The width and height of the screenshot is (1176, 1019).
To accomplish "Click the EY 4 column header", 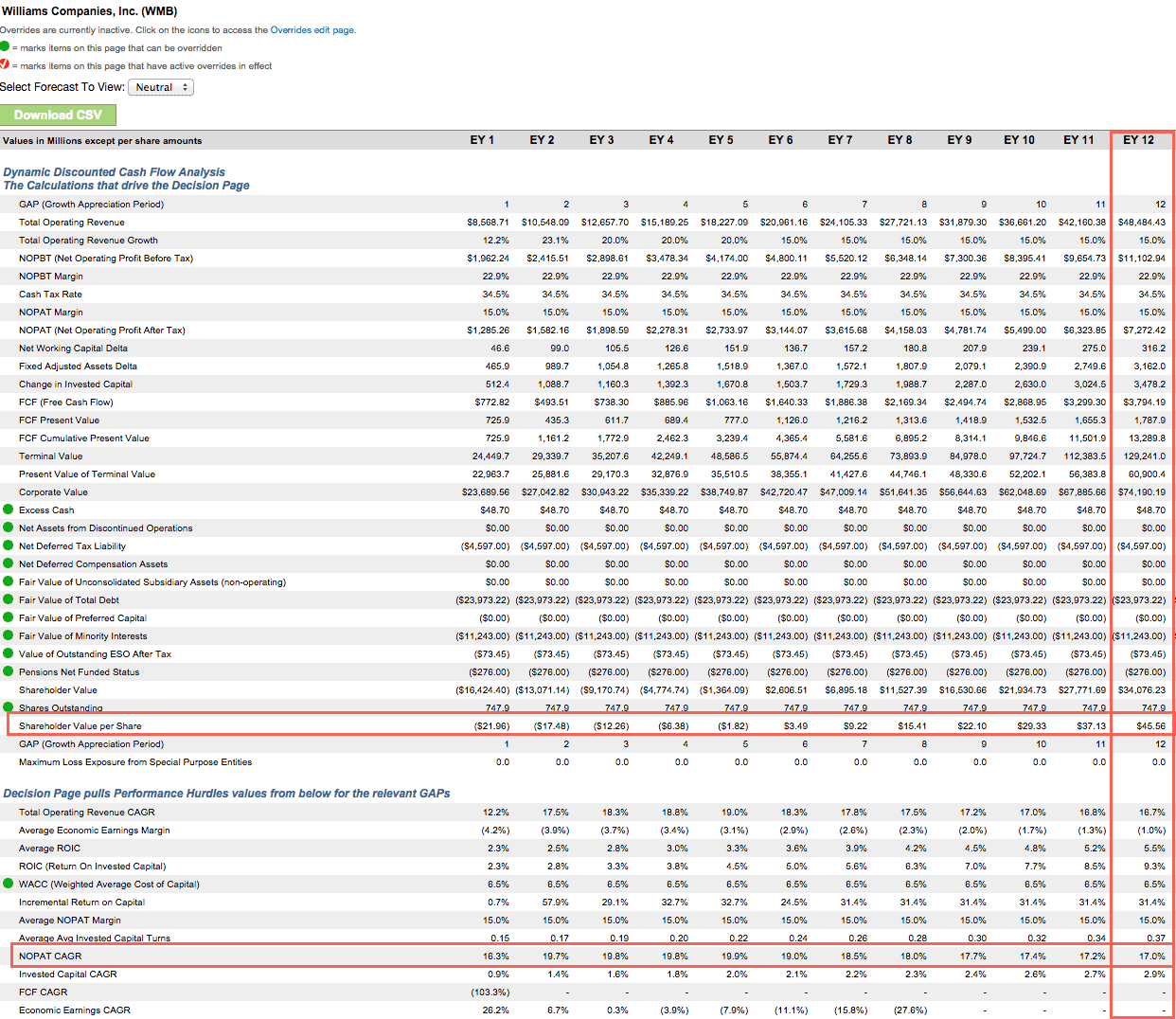I will [x=661, y=140].
